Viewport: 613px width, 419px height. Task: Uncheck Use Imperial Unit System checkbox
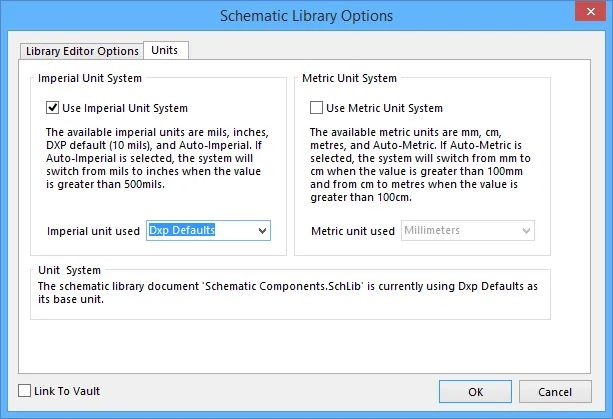pyautogui.click(x=52, y=107)
